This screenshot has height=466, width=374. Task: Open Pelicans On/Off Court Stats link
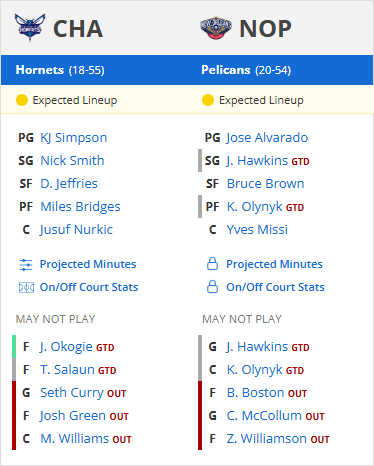point(275,287)
